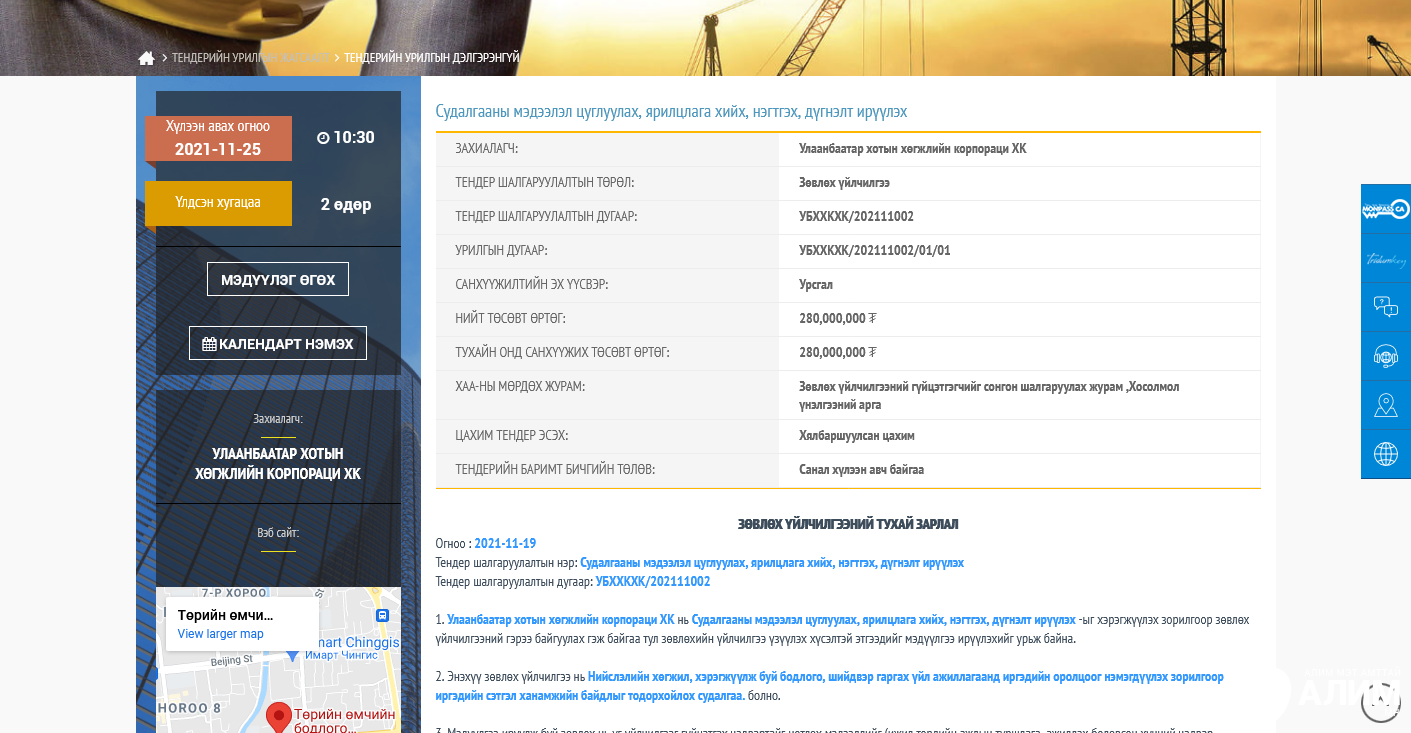Click the КАЛЕНДАРТ НЭМЭХ button
This screenshot has height=733, width=1411.
pyautogui.click(x=278, y=343)
